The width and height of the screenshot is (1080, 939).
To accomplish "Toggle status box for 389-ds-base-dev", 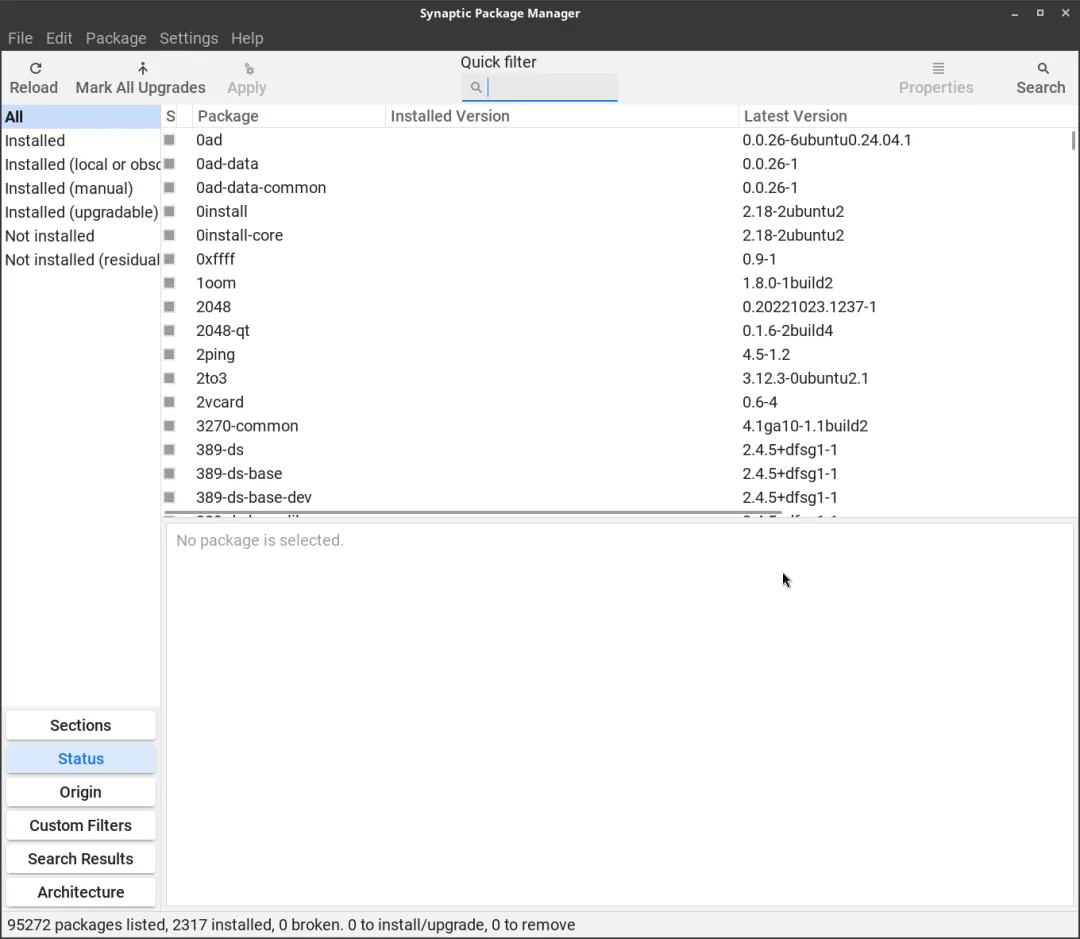I will pyautogui.click(x=169, y=497).
